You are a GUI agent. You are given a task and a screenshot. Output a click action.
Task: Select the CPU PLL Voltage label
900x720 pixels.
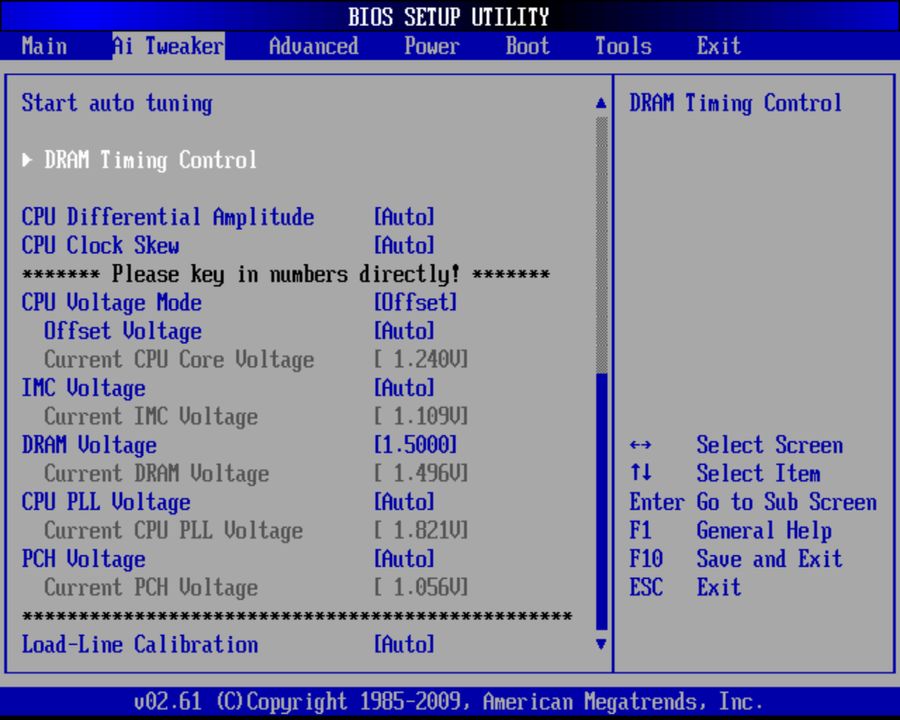coord(106,502)
